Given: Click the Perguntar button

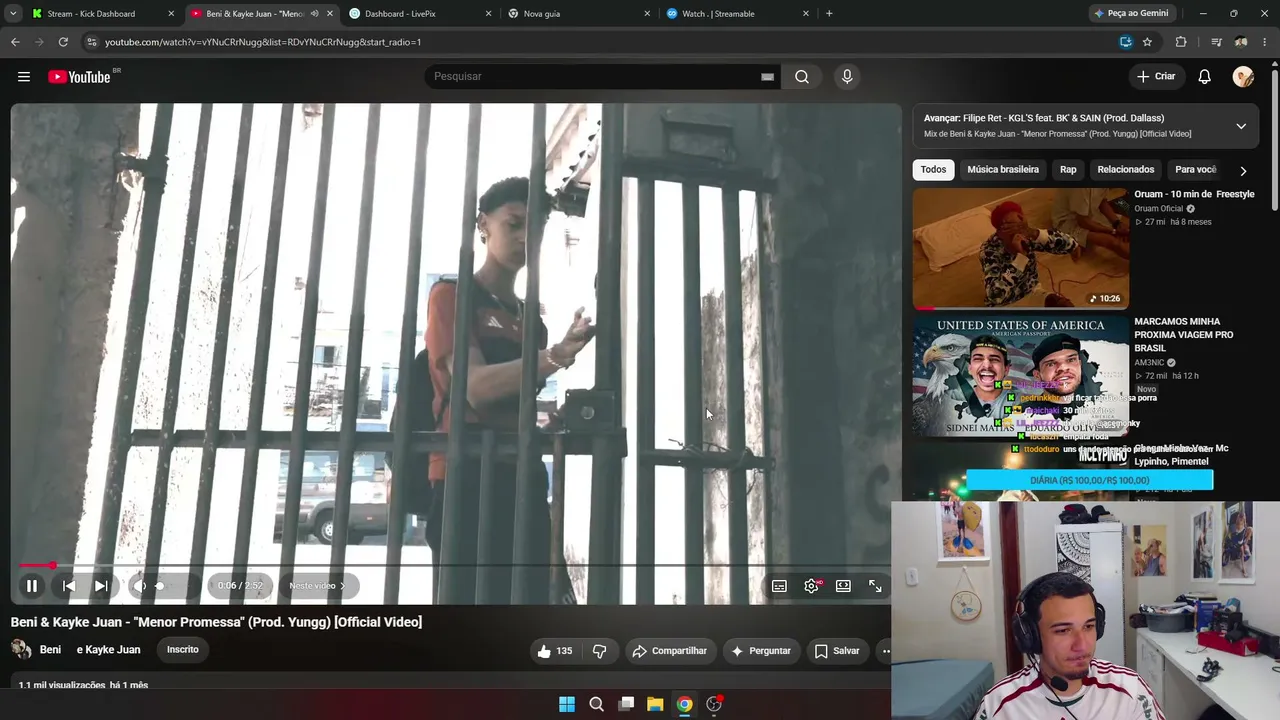Looking at the screenshot, I should 761,651.
